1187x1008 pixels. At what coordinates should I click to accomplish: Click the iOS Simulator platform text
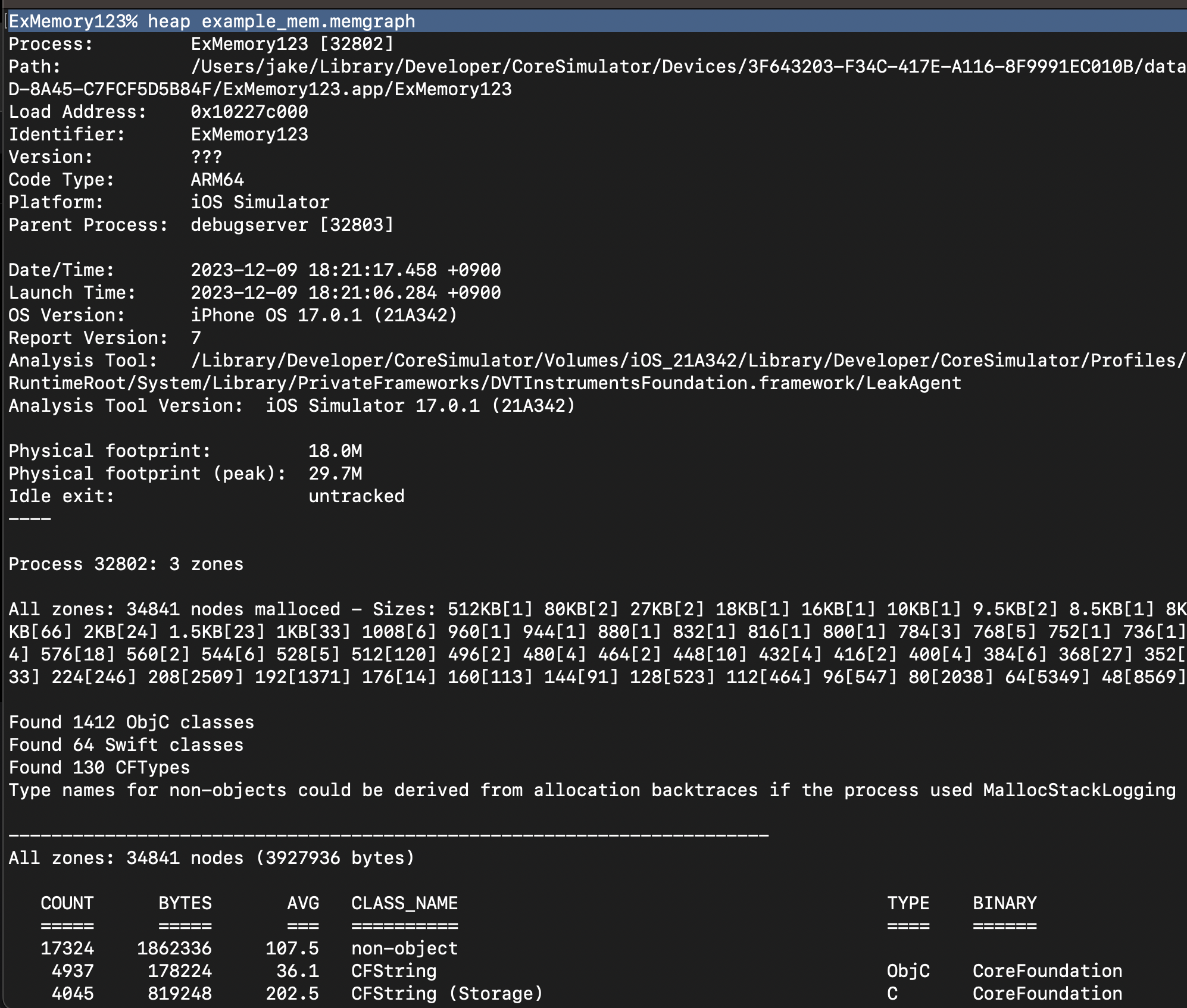click(x=260, y=202)
